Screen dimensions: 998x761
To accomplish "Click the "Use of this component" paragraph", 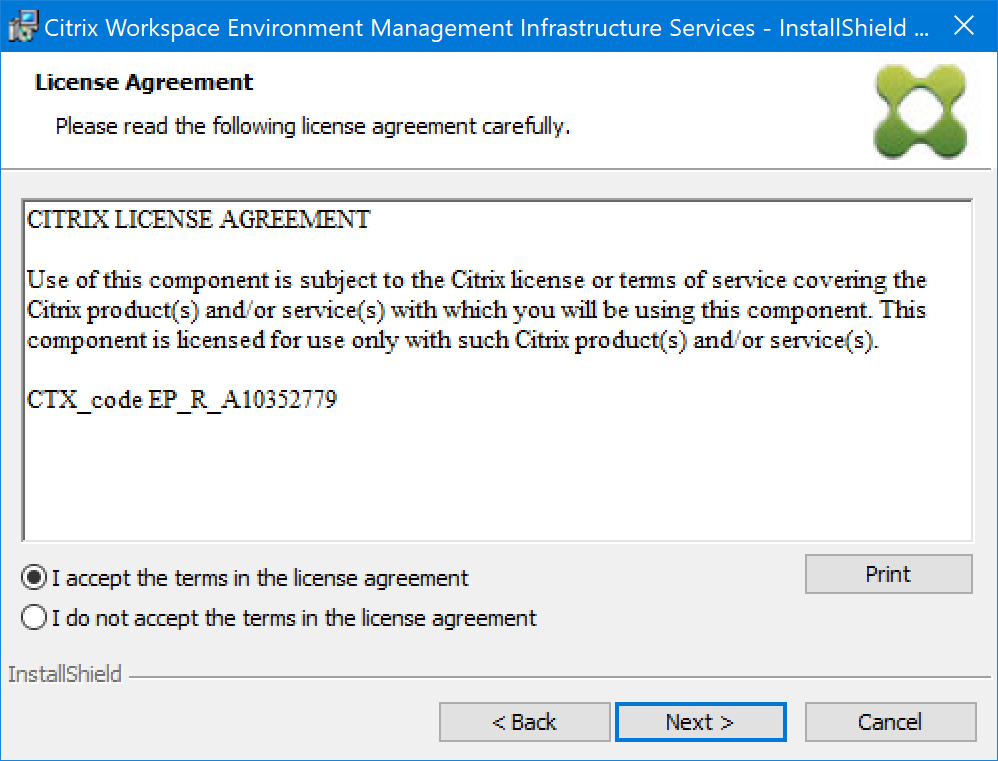I will (x=476, y=310).
